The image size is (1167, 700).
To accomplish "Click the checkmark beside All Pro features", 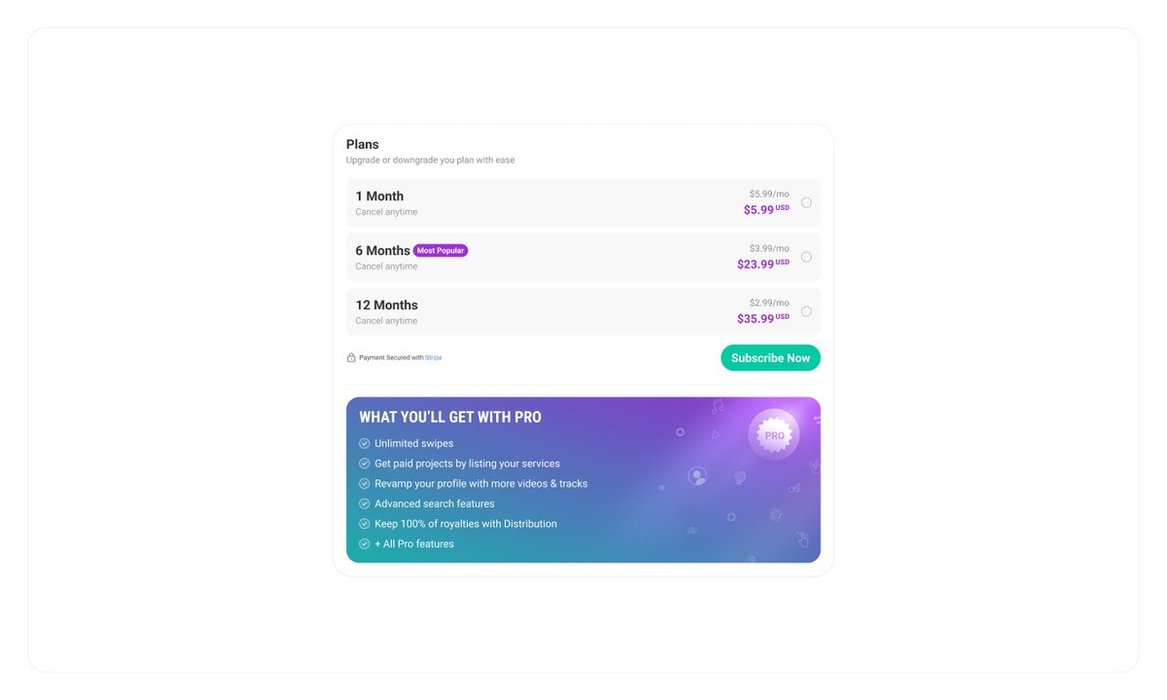I will click(364, 544).
